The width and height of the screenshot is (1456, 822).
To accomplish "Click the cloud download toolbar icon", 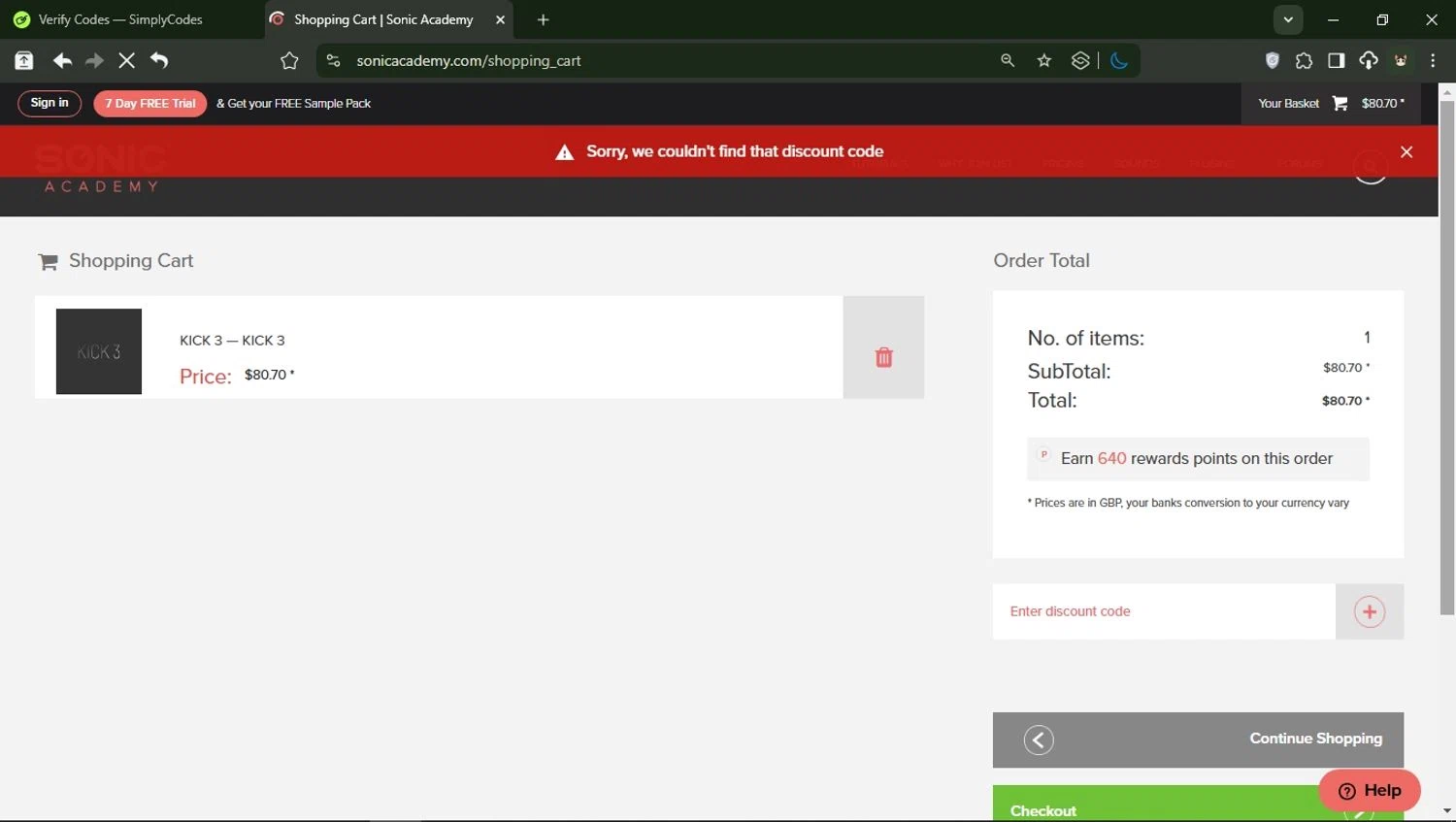I will [x=1369, y=61].
